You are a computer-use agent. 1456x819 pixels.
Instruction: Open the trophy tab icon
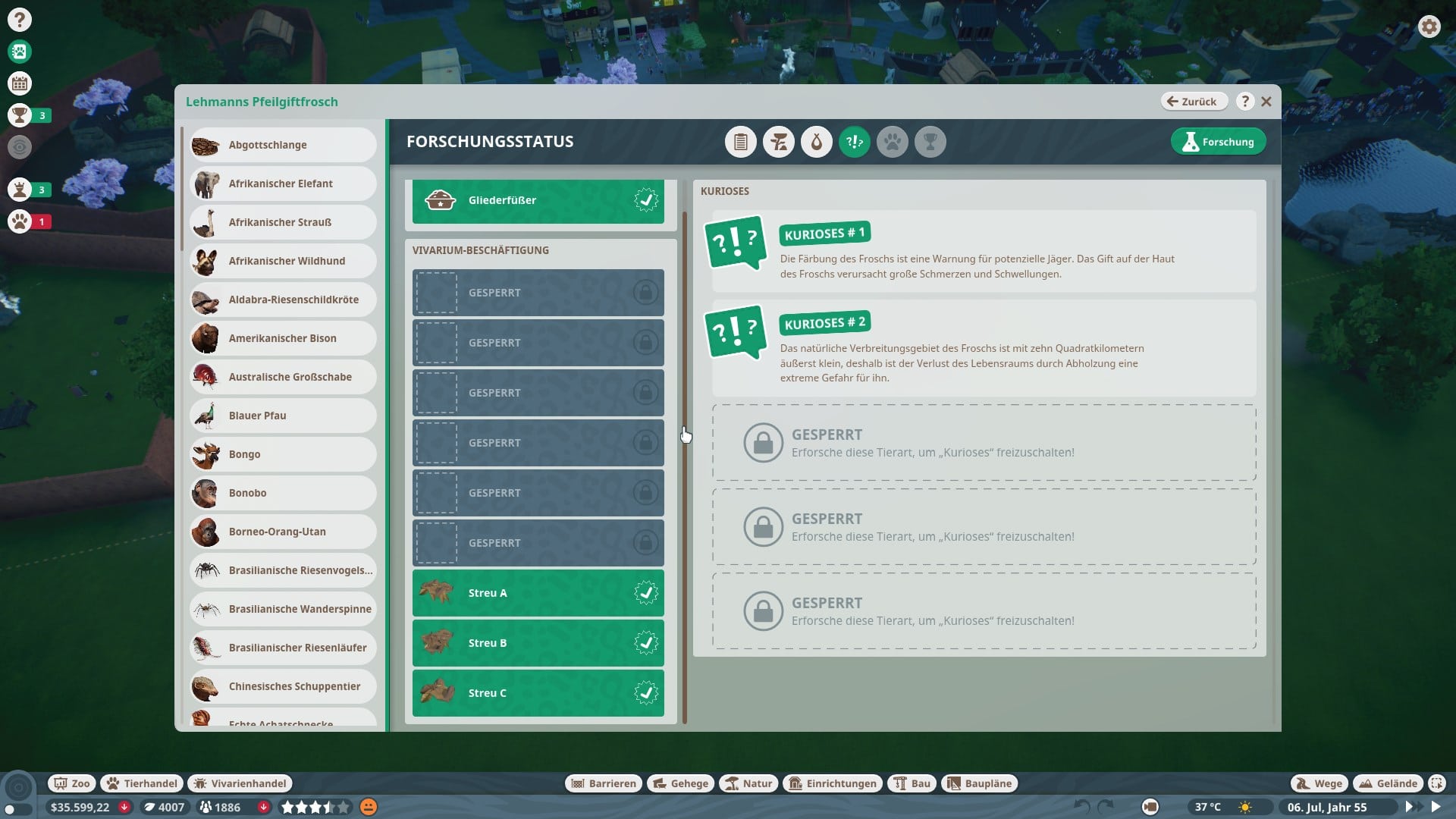point(930,142)
